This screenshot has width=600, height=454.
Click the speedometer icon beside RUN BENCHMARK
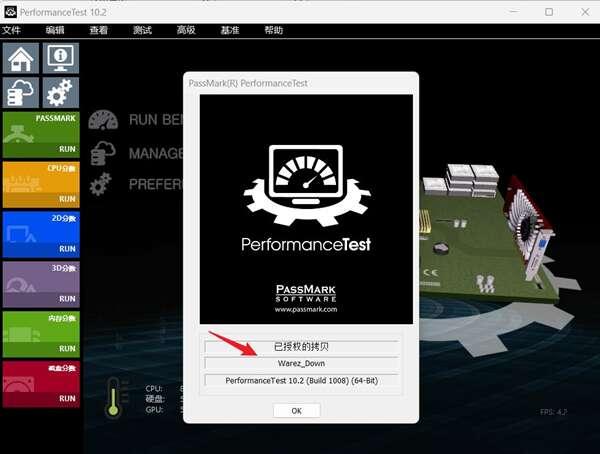click(103, 120)
